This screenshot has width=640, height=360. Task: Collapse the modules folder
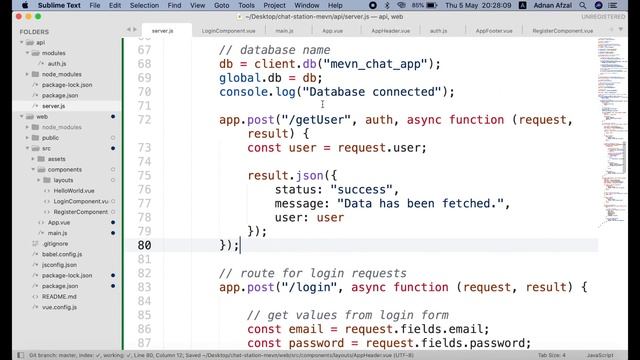point(28,53)
